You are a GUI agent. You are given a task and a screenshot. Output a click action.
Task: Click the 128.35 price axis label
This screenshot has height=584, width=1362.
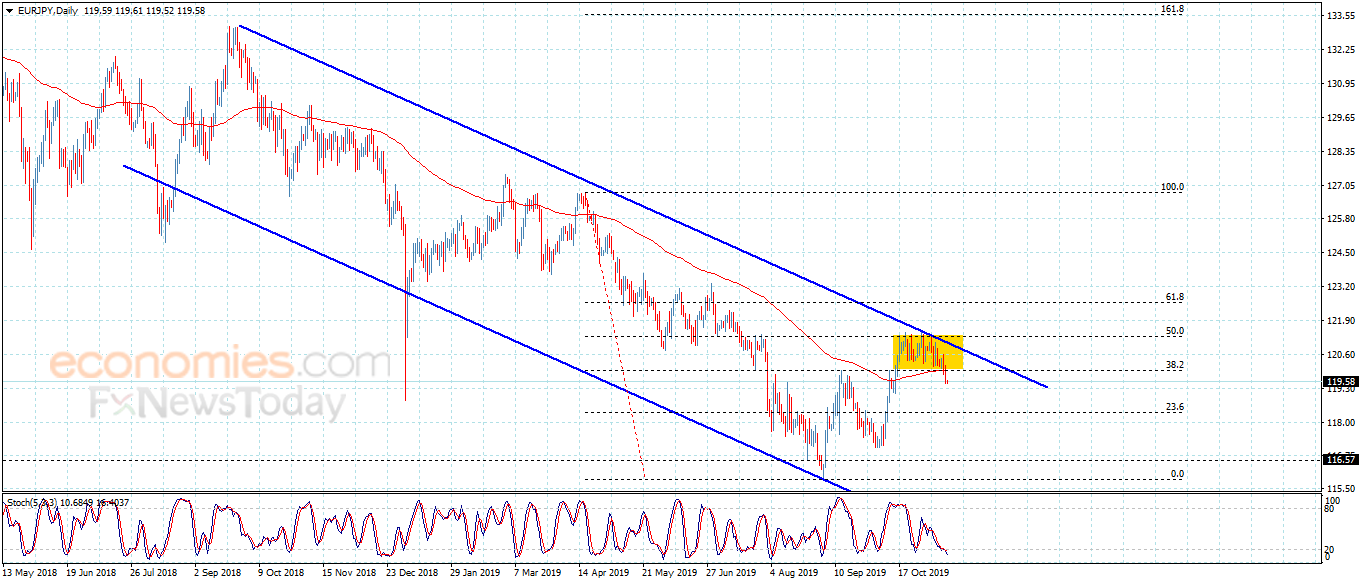coord(1340,152)
